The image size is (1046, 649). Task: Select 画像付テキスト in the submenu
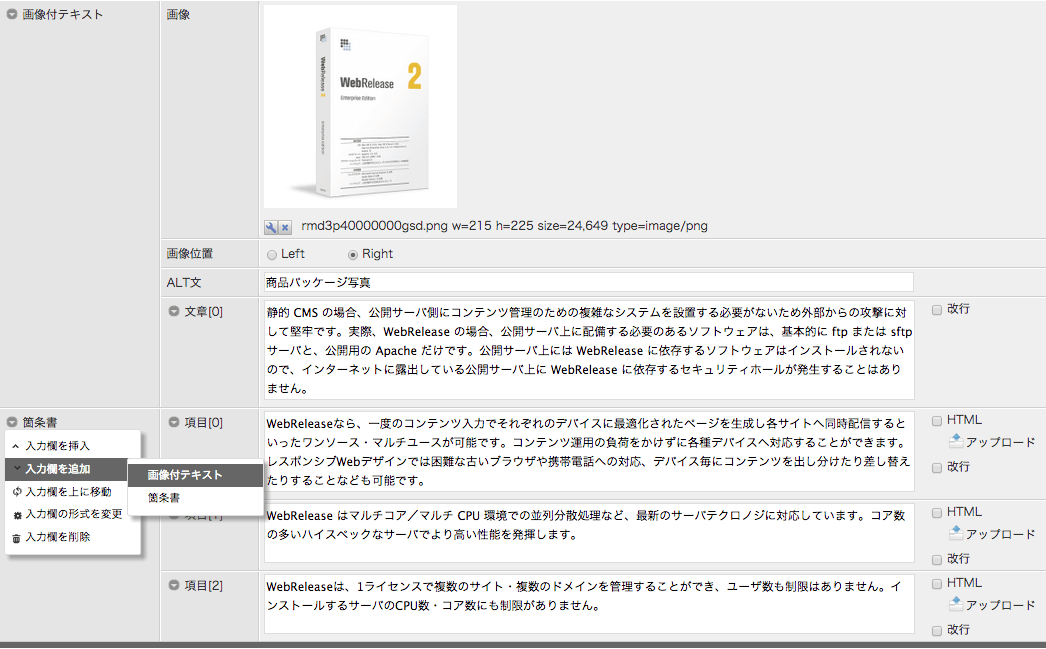point(195,475)
